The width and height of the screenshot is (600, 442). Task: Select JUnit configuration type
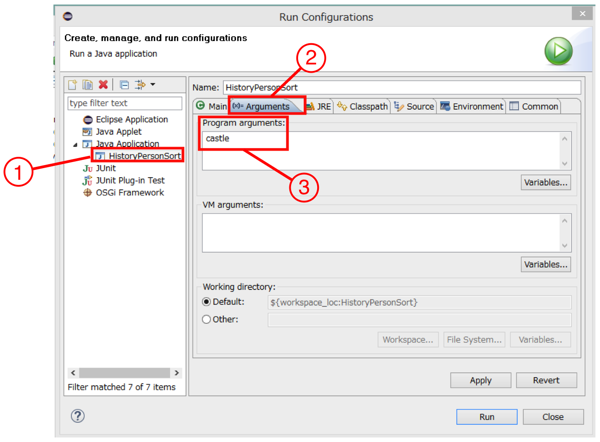pyautogui.click(x=106, y=168)
